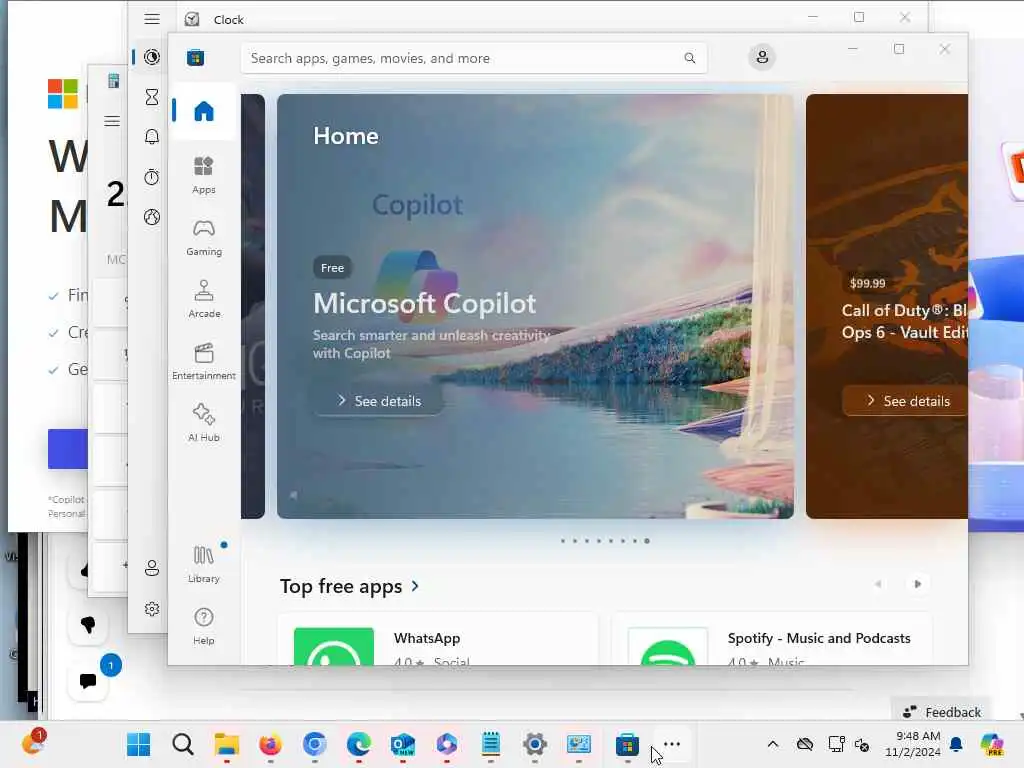
Task: Open Home in Microsoft Store sidebar
Action: point(204,112)
